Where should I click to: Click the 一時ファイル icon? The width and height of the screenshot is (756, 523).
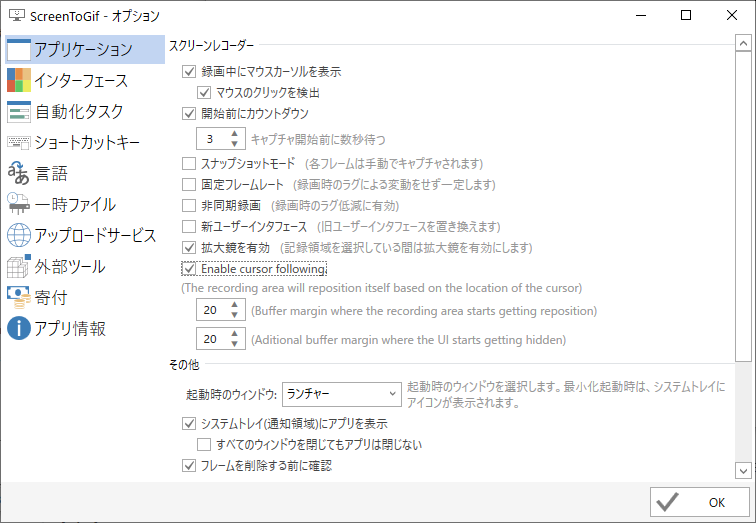(x=19, y=204)
